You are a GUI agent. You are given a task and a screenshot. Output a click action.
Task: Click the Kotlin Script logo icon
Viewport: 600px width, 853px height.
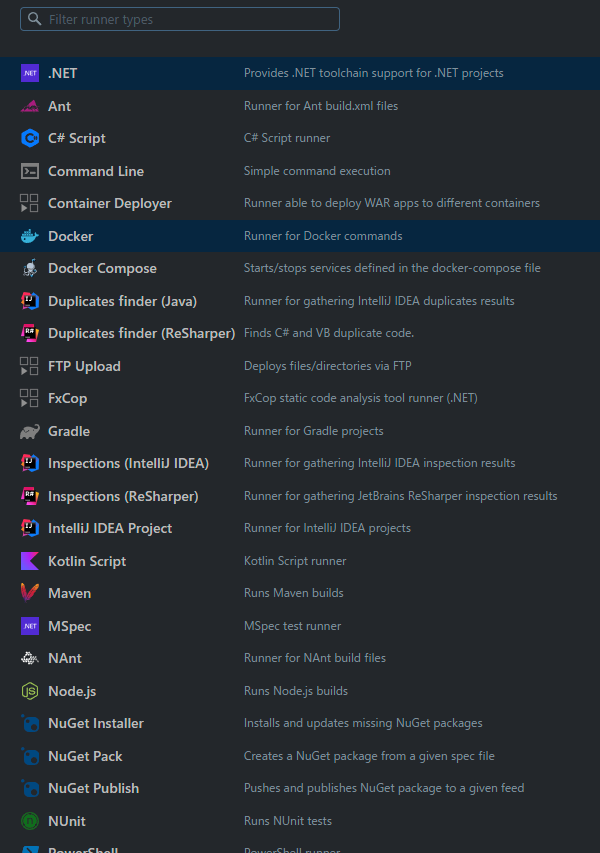click(x=30, y=561)
